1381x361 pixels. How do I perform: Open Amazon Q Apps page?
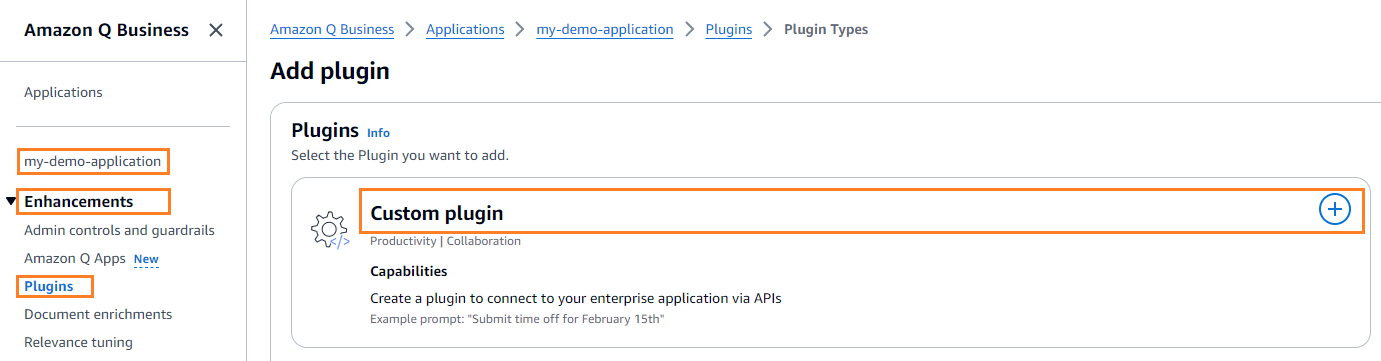click(x=75, y=258)
